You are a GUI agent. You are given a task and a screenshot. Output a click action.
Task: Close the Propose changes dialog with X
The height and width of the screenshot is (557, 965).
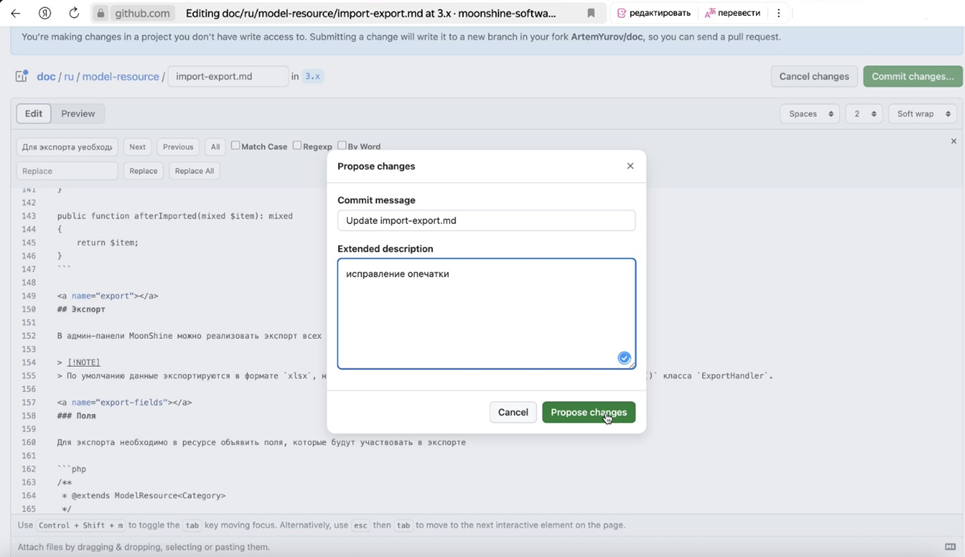(x=630, y=166)
